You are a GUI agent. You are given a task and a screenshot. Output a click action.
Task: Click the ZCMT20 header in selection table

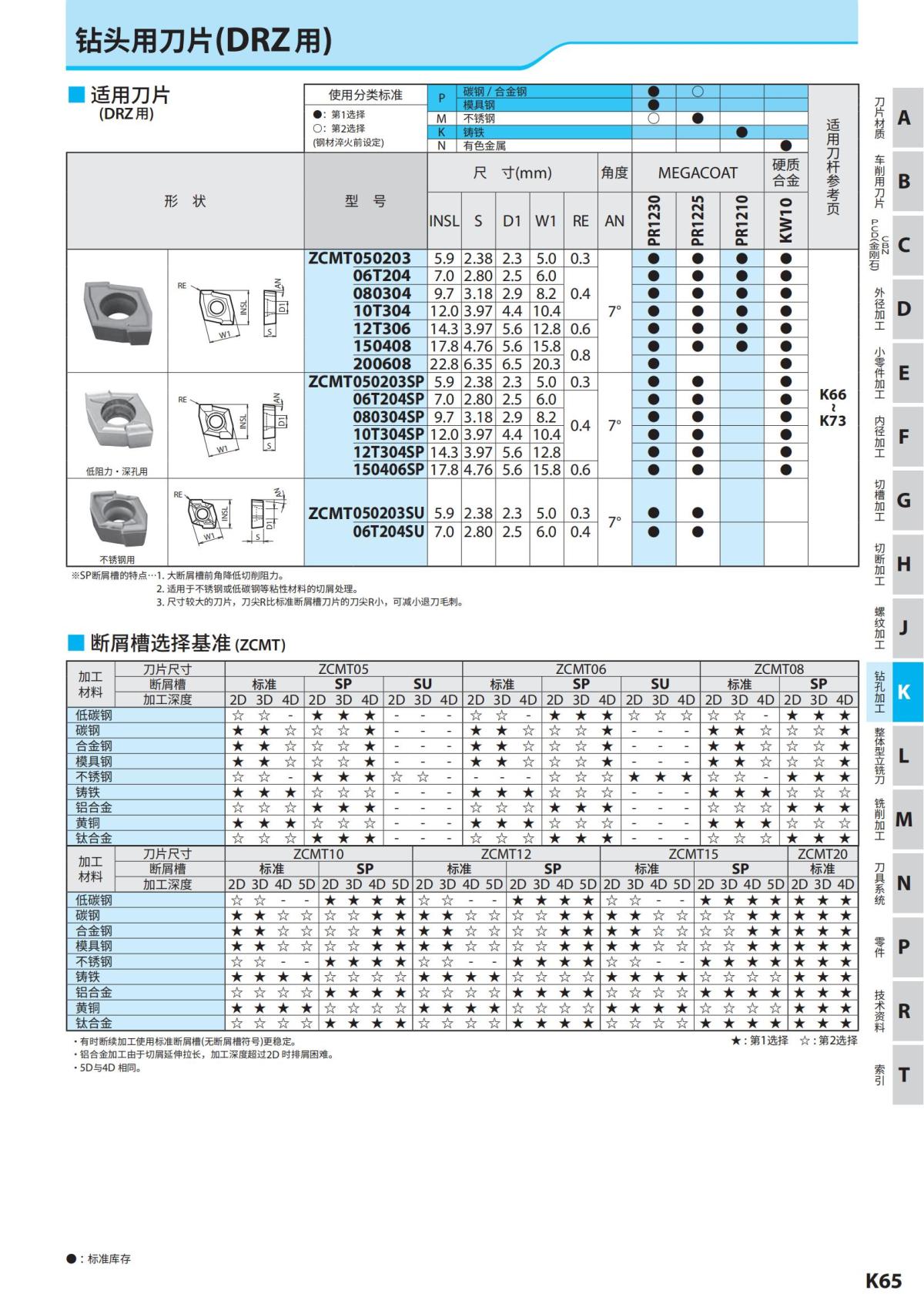pos(822,854)
